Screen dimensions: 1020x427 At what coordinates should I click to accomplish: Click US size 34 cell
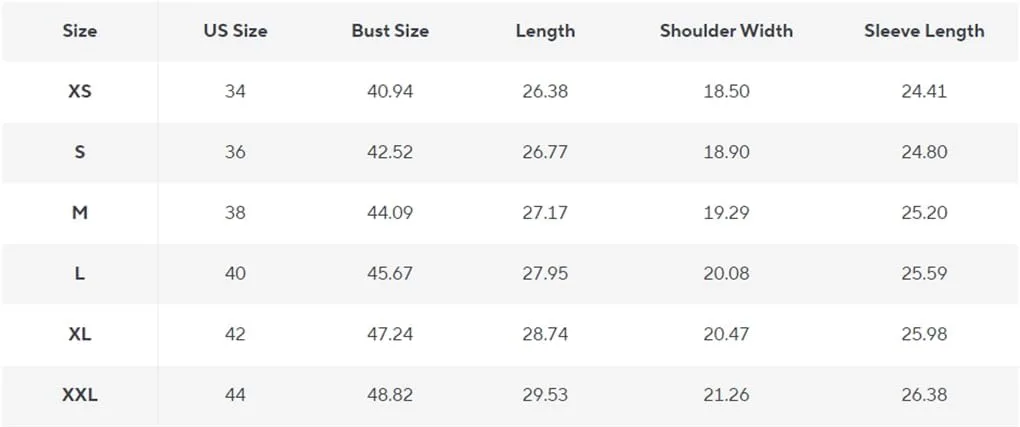click(x=235, y=92)
